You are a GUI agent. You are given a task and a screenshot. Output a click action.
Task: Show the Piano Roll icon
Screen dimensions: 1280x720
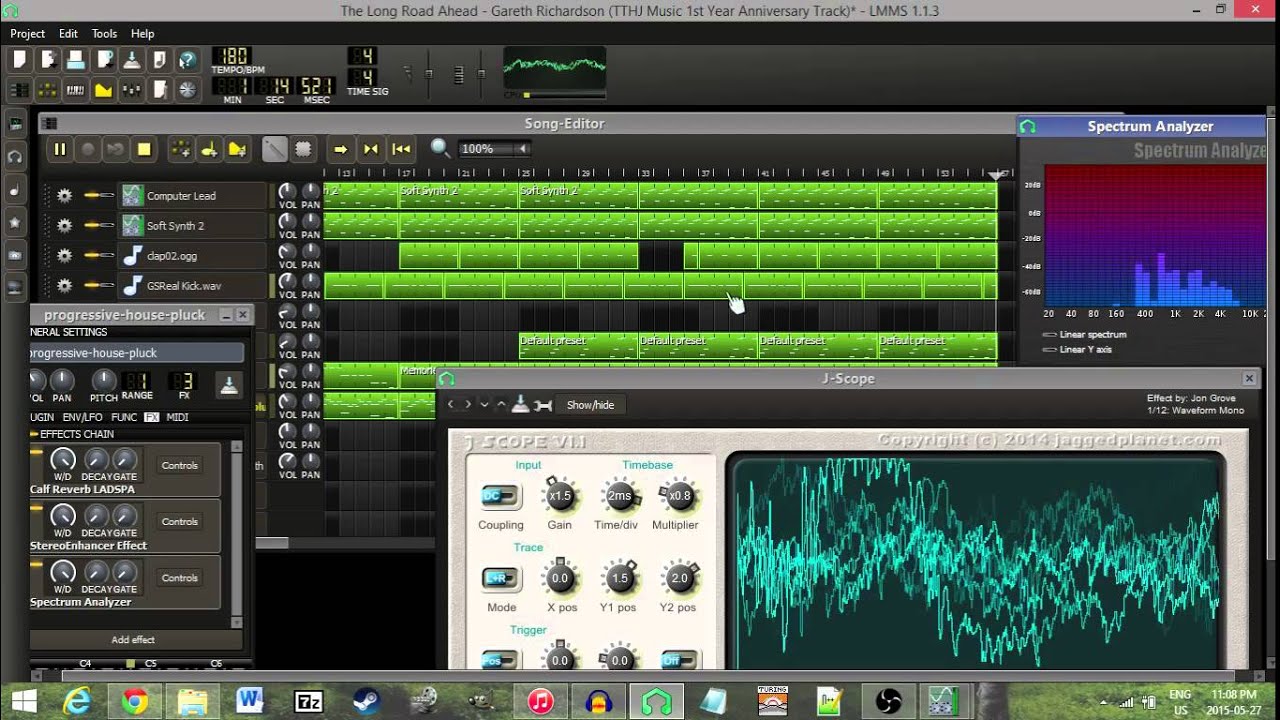coord(75,90)
